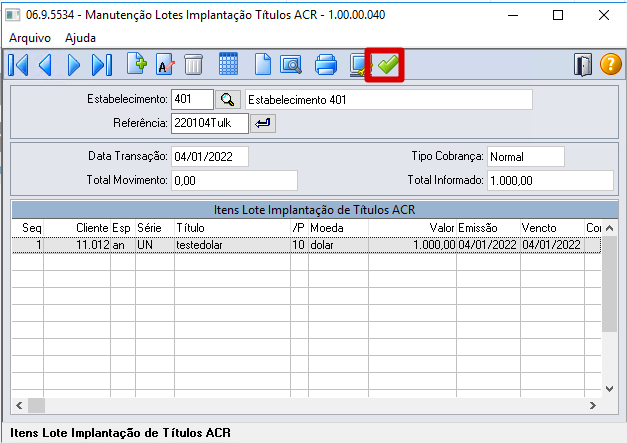The height and width of the screenshot is (443, 627).
Task: Open search with magnifier window icon
Action: click(x=291, y=65)
